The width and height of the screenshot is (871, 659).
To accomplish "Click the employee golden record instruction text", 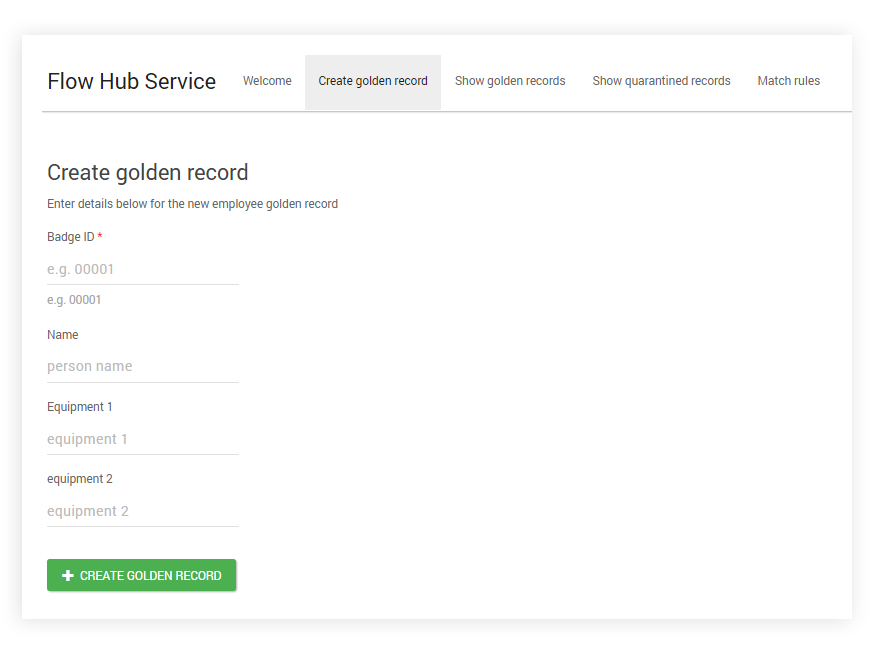I will [192, 203].
